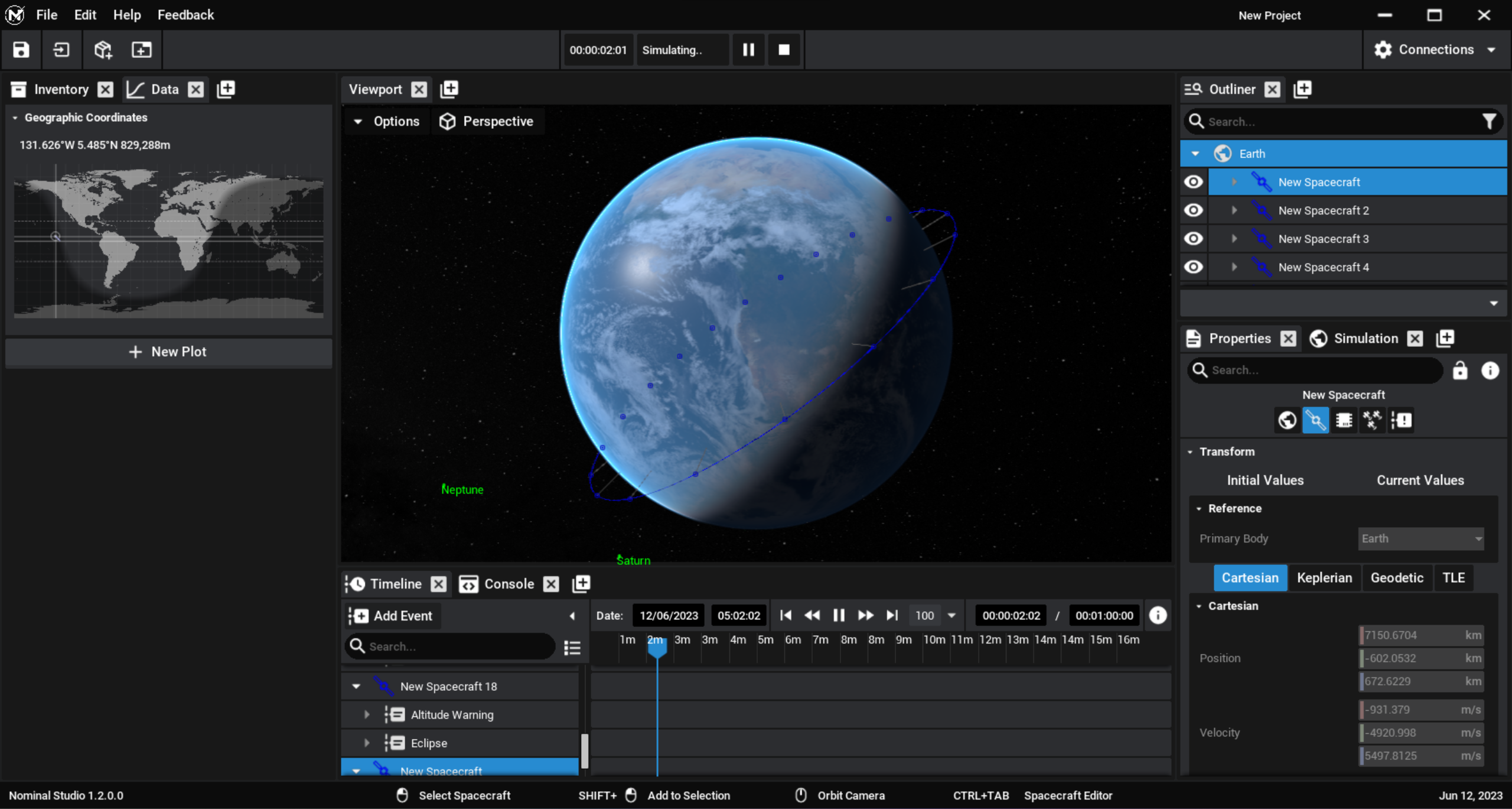Add a new tab beside Data
Screen dimensions: 1512x809
[x=226, y=89]
